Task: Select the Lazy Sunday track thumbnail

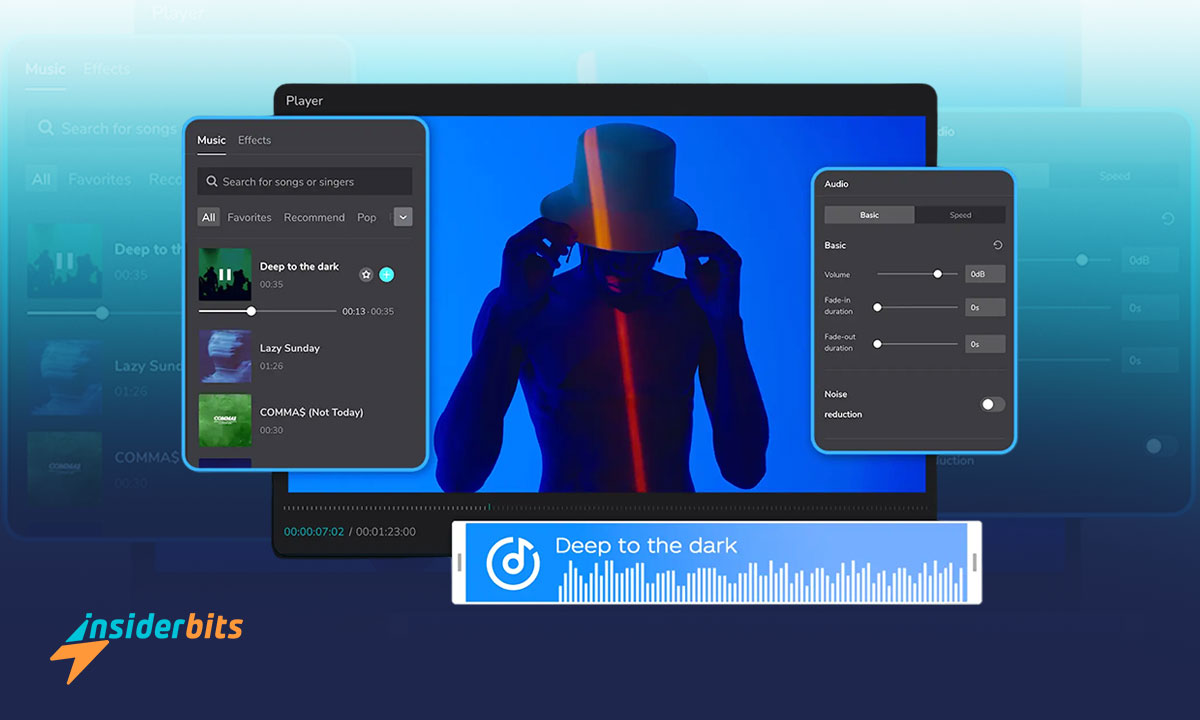Action: tap(225, 357)
